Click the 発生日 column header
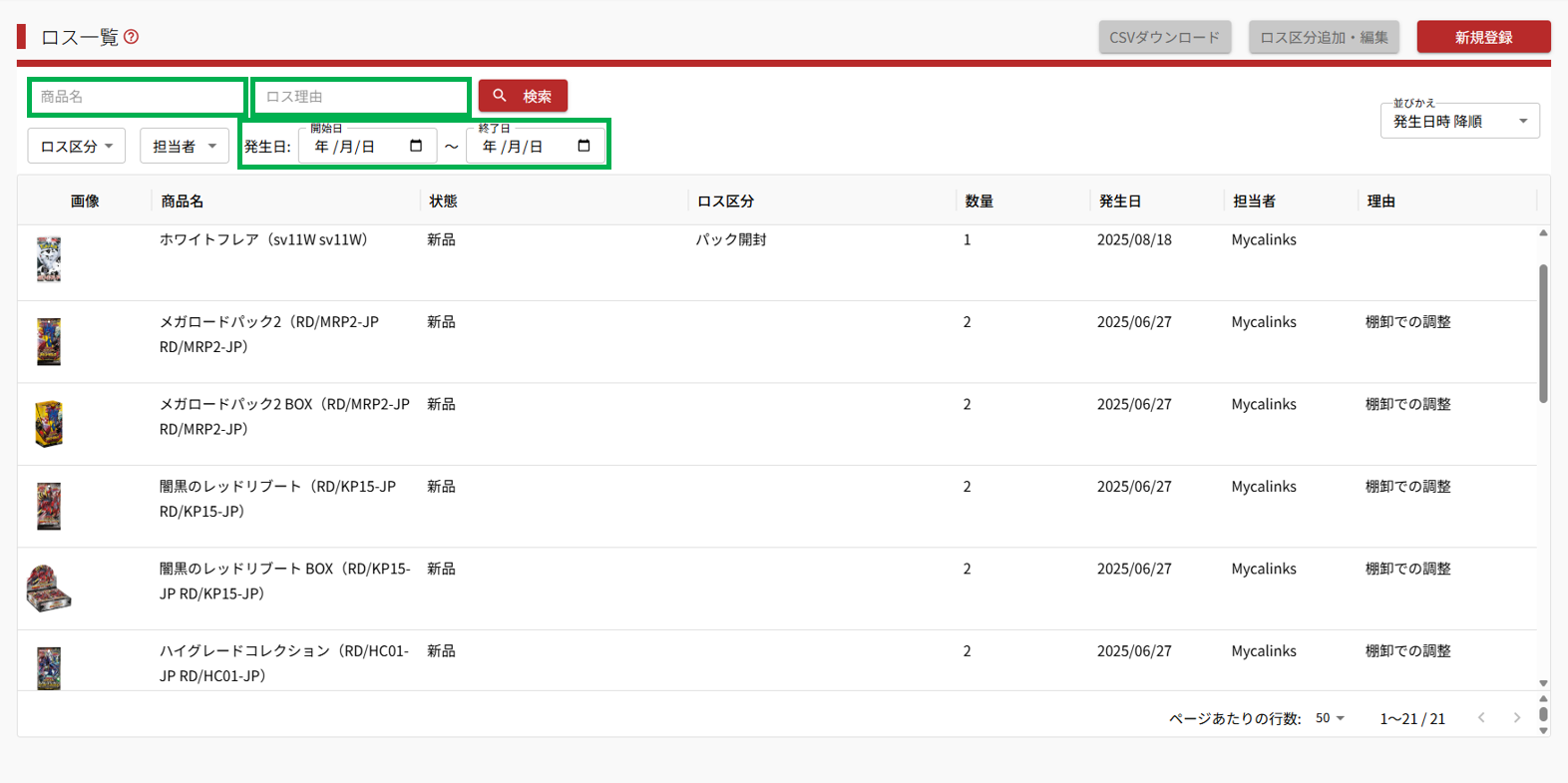The image size is (1568, 783). tap(1119, 201)
